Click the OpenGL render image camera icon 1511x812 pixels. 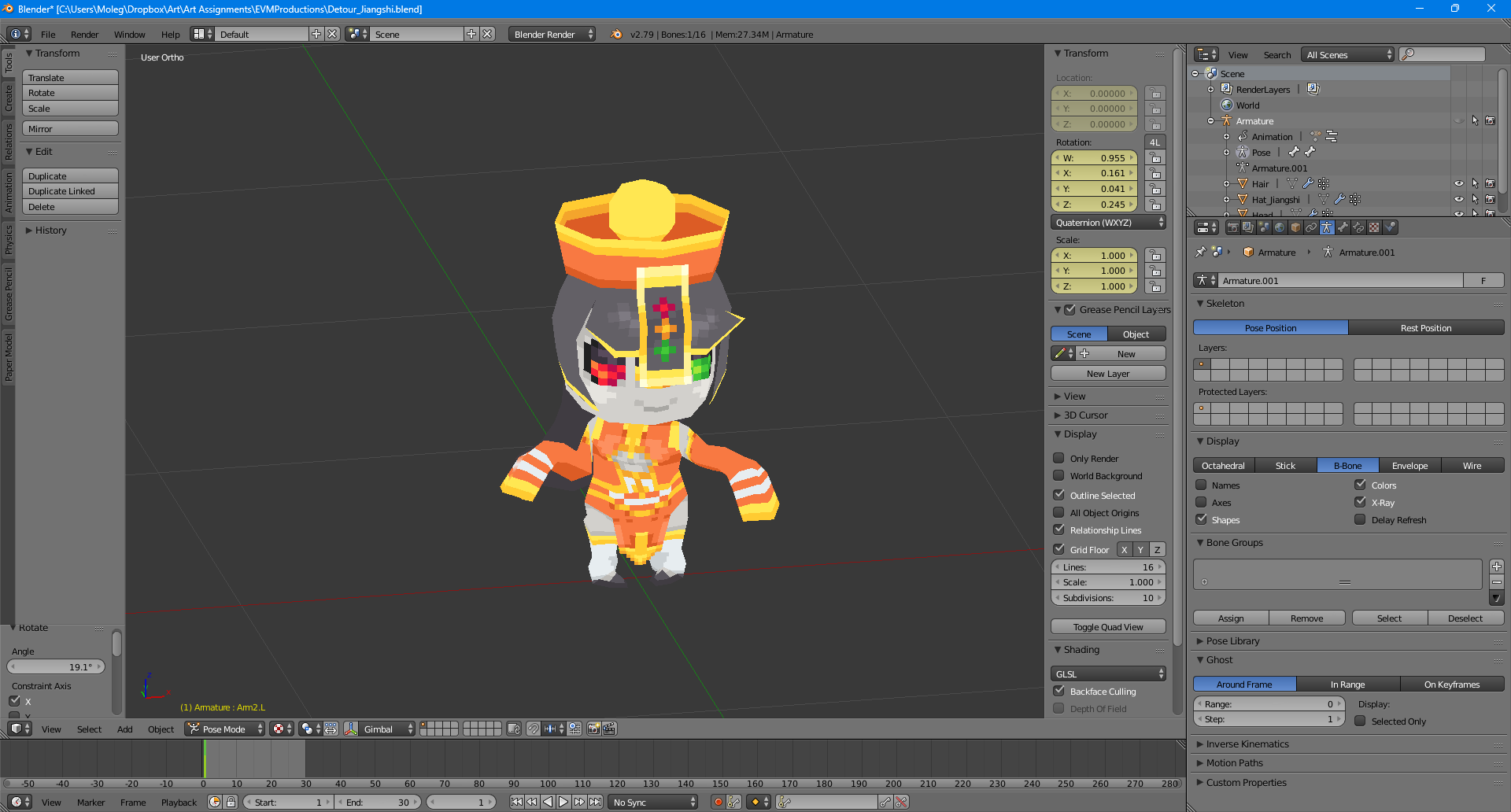pos(594,729)
